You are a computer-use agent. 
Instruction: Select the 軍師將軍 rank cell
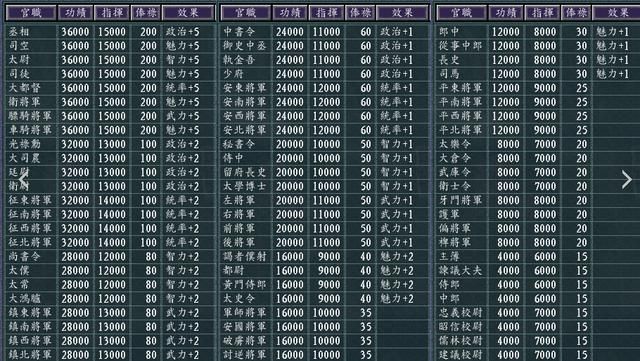(x=244, y=313)
